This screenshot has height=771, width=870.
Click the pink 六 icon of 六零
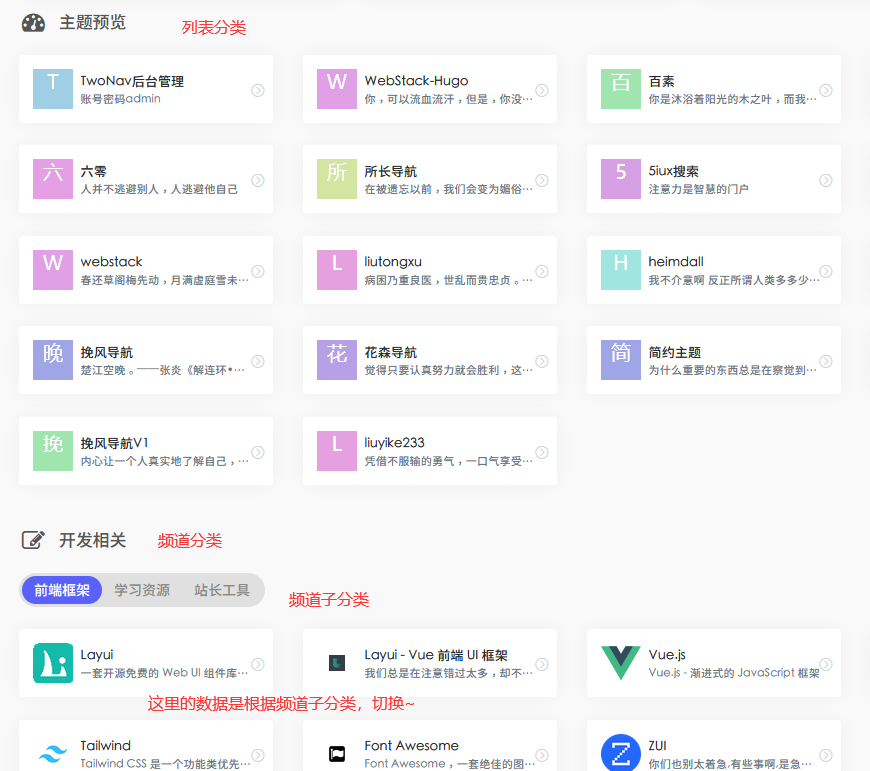[x=53, y=179]
